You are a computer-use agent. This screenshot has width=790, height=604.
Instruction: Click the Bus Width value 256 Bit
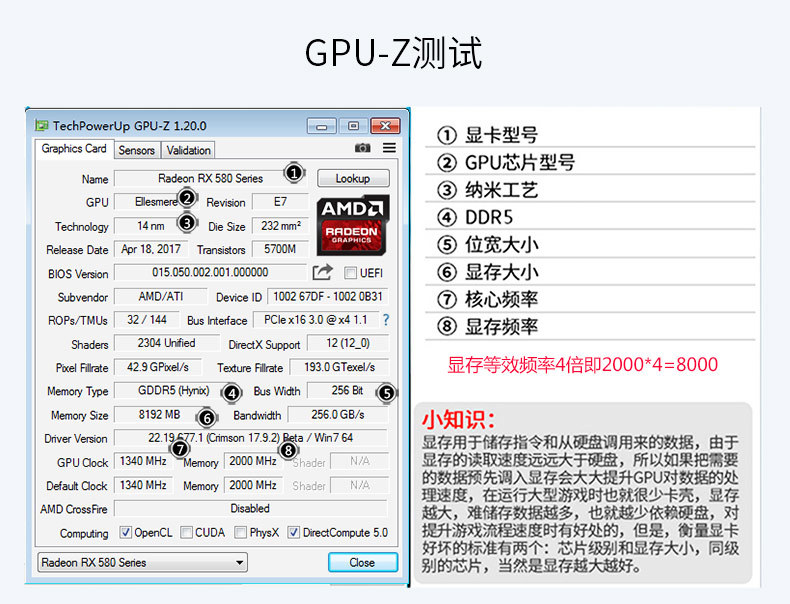[348, 390]
